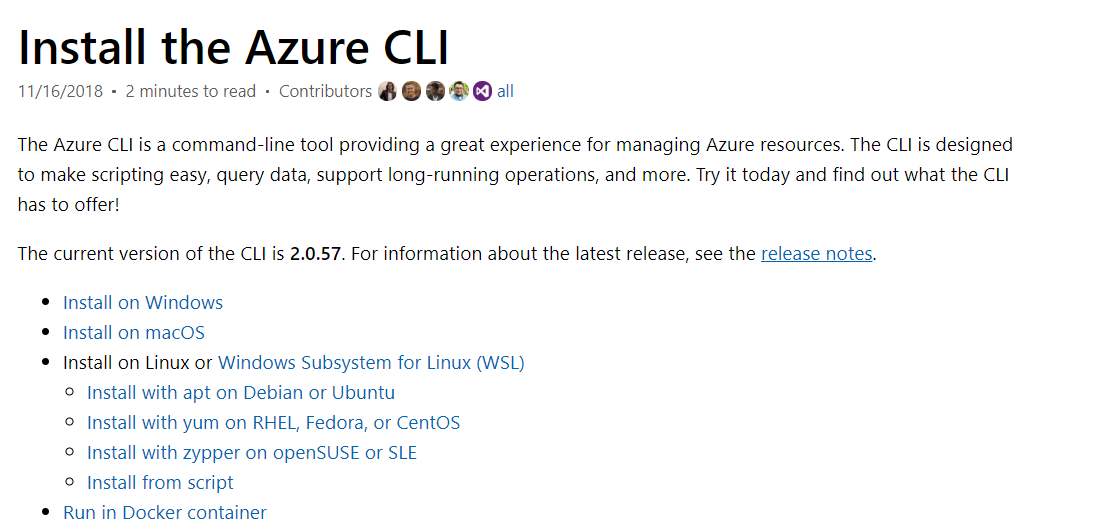The image size is (1107, 525).
Task: Click the bold 2.0.57 version number
Action: [316, 253]
